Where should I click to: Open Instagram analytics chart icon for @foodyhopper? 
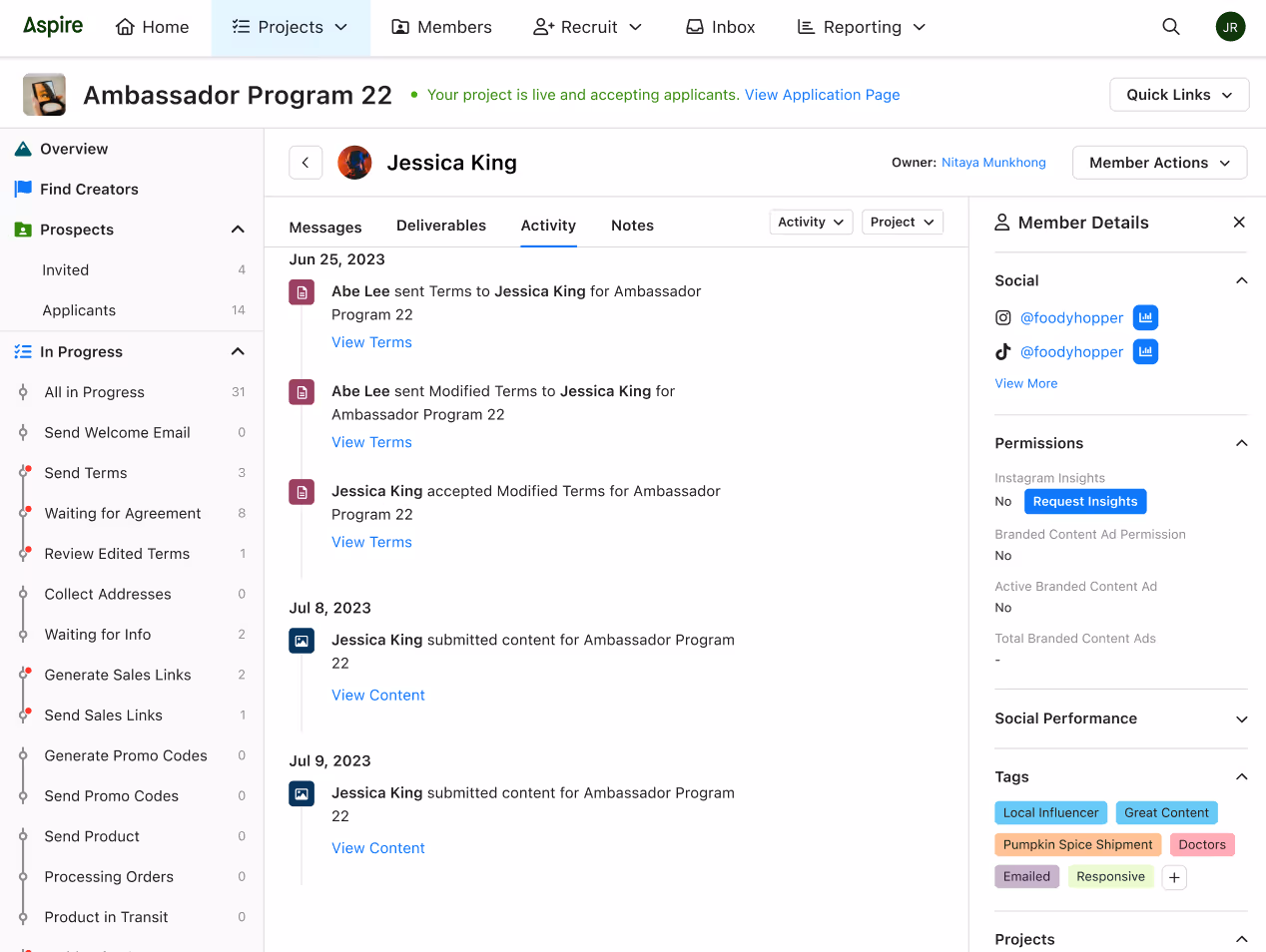1146,318
